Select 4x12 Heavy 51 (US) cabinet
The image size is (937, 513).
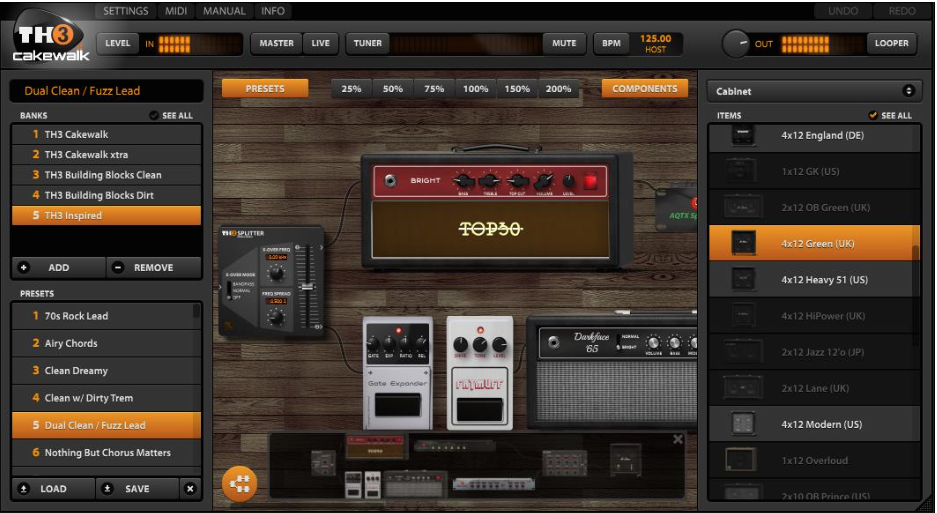(x=811, y=279)
